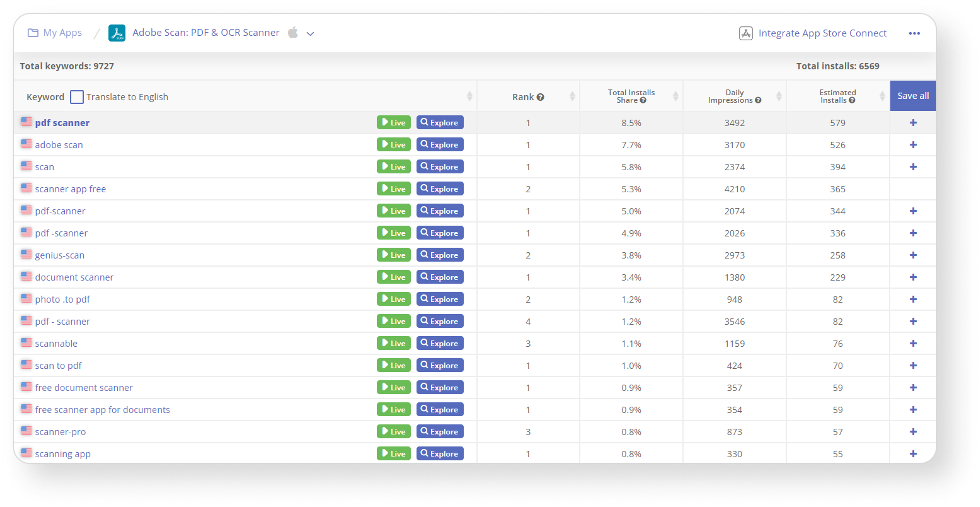980x507 pixels.
Task: Click the Adobe Scan app icon
Action: pos(117,33)
